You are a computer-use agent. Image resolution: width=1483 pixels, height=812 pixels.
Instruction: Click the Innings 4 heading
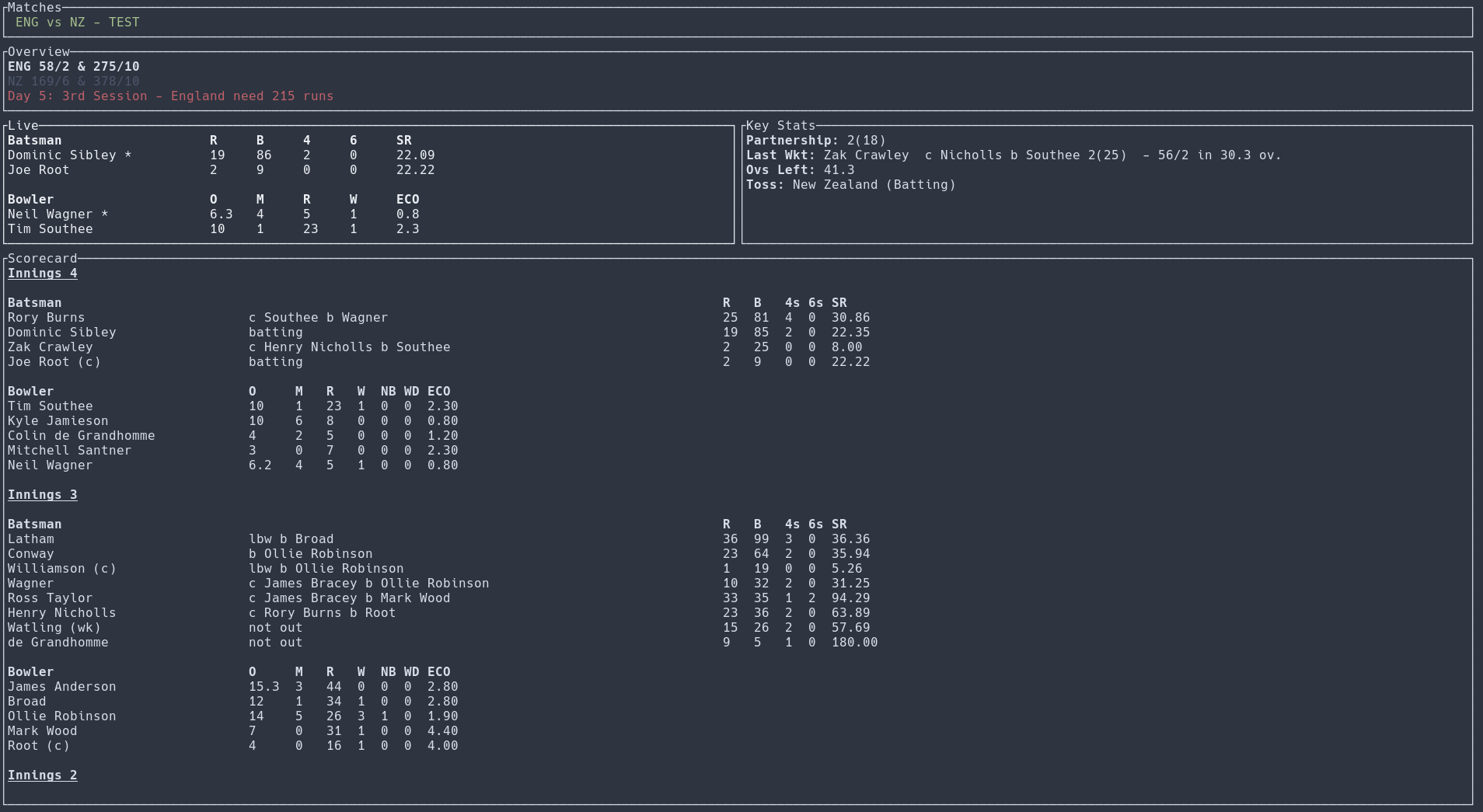(43, 274)
